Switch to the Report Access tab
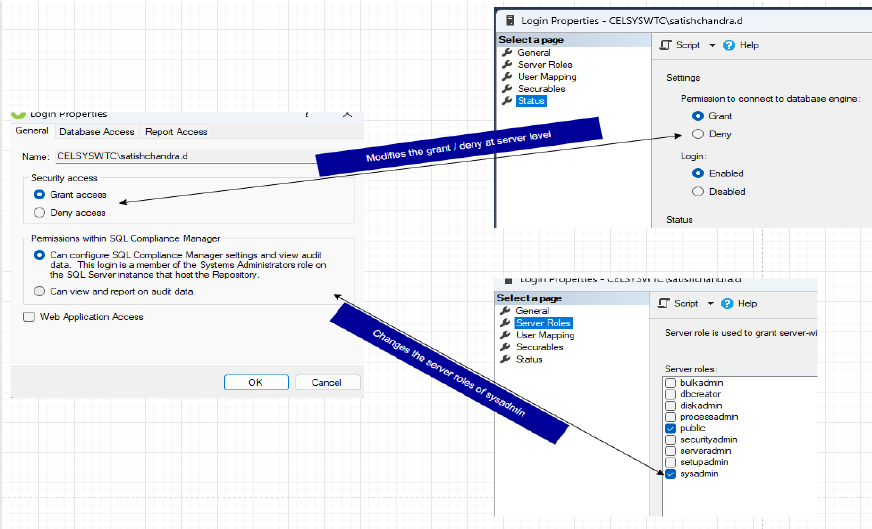The image size is (872, 529). (x=176, y=132)
